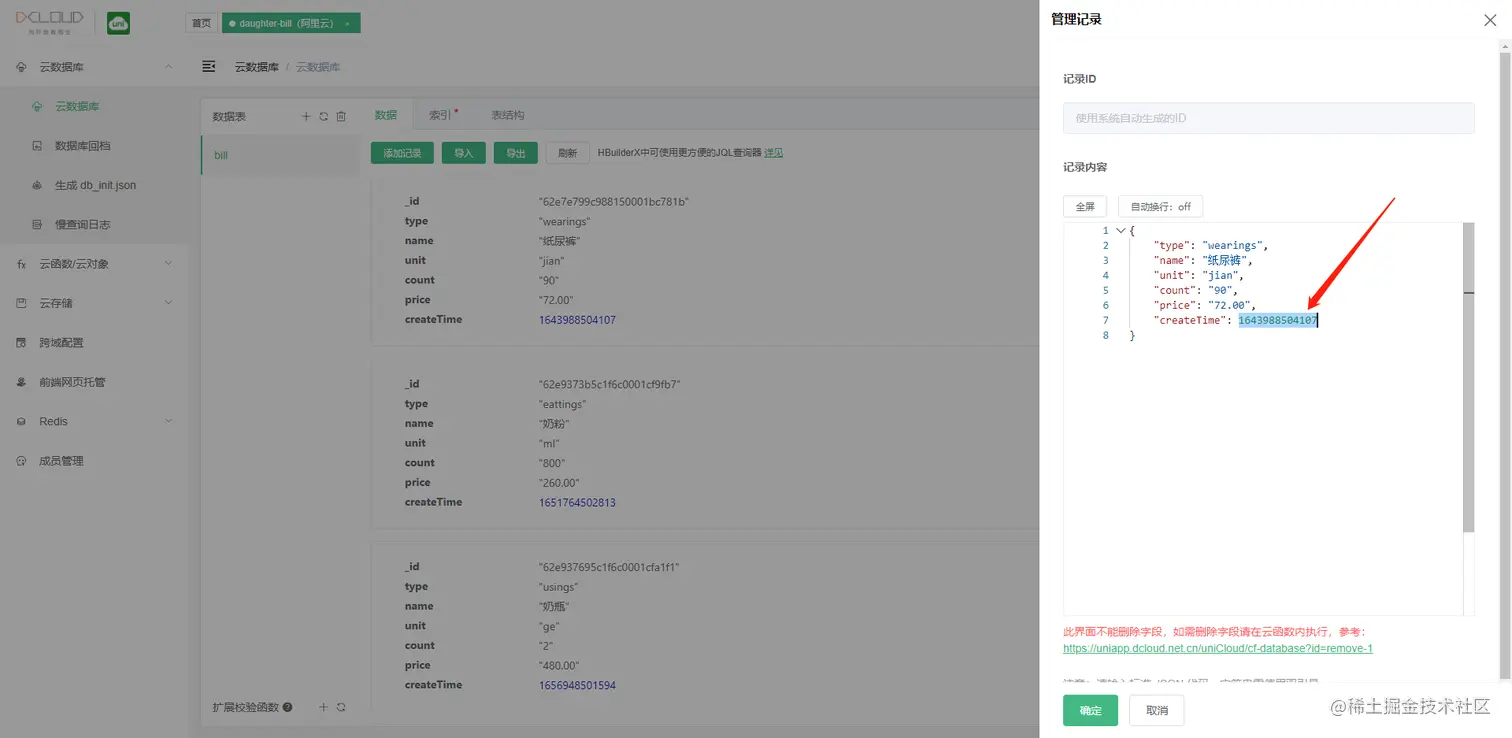The width and height of the screenshot is (1512, 738).
Task: Click the plus icon next to 数据表
Action: tap(307, 117)
